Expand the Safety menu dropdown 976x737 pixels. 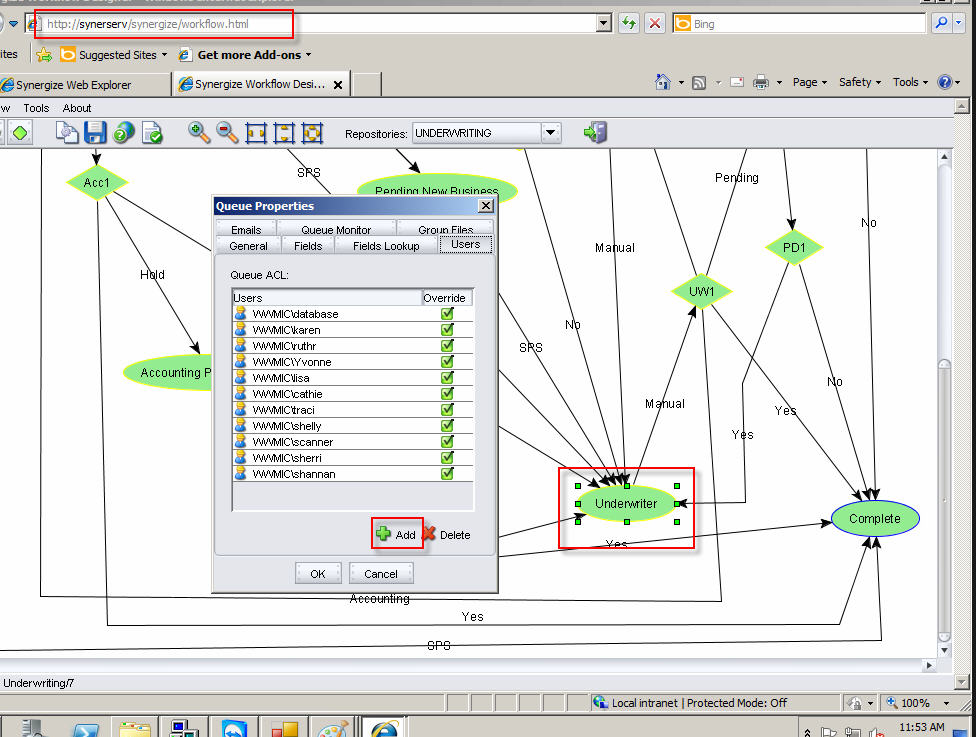(860, 82)
